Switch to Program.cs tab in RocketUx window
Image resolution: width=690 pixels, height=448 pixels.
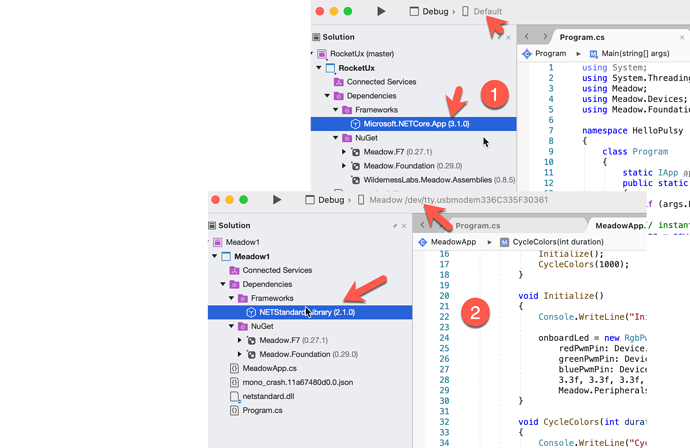(x=582, y=37)
